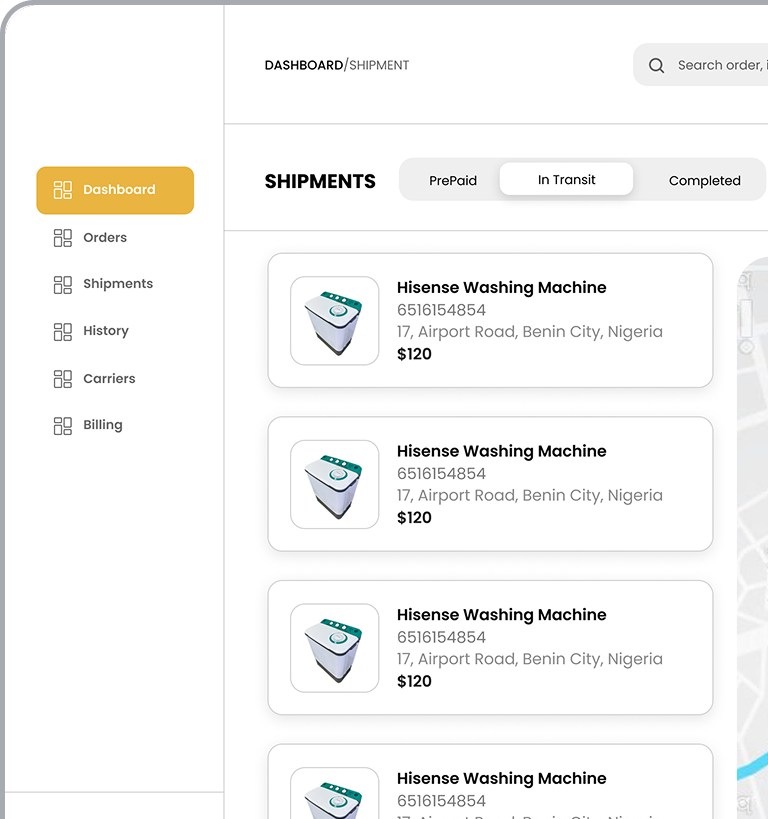
Task: Click the Dashboard grid icon in sidebar
Action: pyautogui.click(x=63, y=190)
